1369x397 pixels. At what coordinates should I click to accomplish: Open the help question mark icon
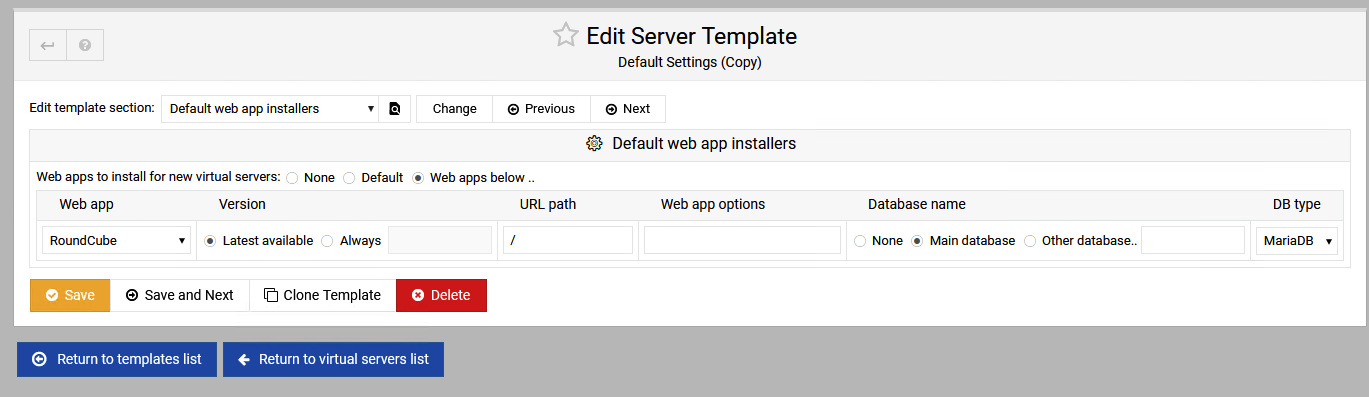(85, 45)
